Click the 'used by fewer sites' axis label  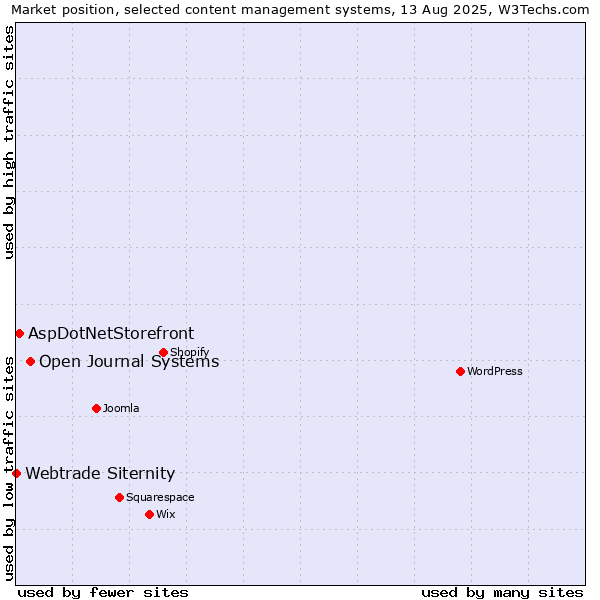coord(103,593)
